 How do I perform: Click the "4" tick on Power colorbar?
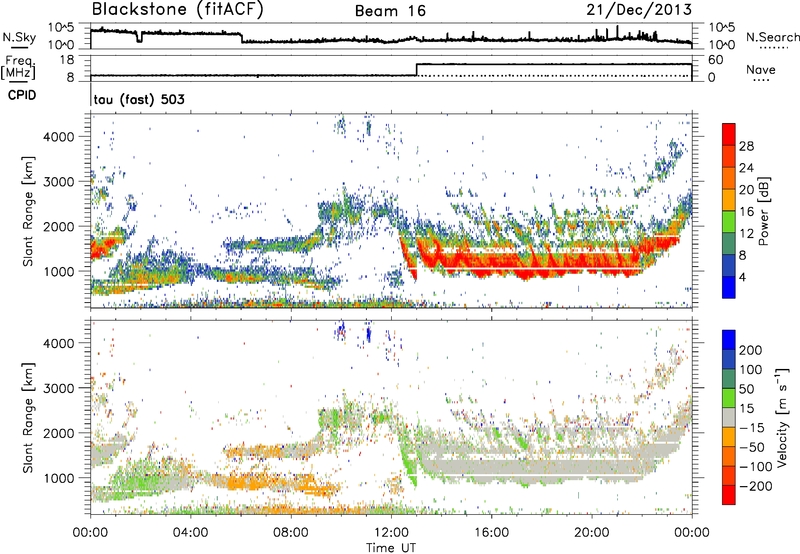coord(743,278)
